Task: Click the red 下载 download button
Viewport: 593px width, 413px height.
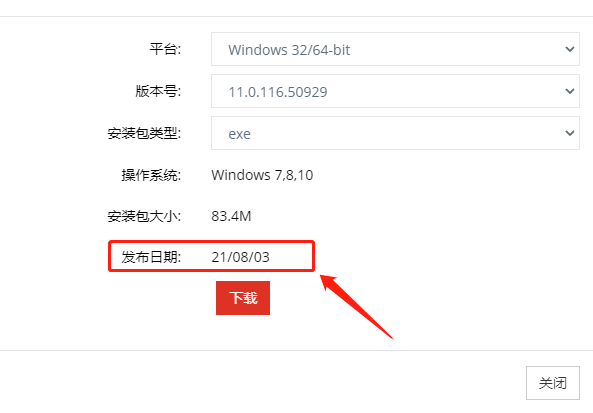Action: [x=243, y=298]
